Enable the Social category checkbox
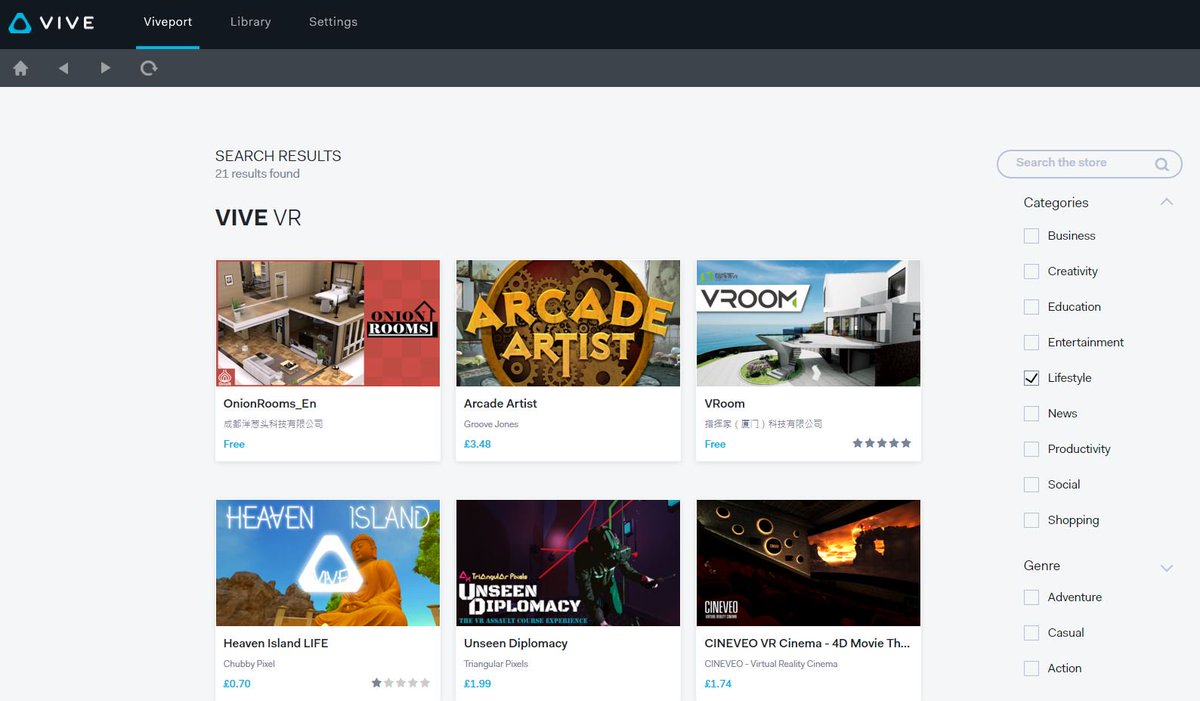Viewport: 1200px width, 701px height. [x=1031, y=485]
